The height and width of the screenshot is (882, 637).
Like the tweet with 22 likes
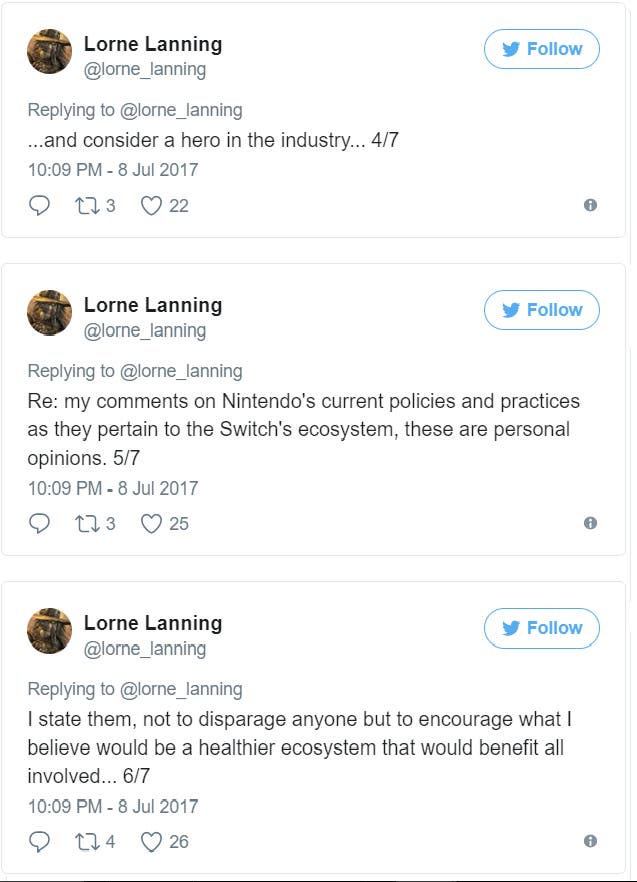[x=151, y=206]
